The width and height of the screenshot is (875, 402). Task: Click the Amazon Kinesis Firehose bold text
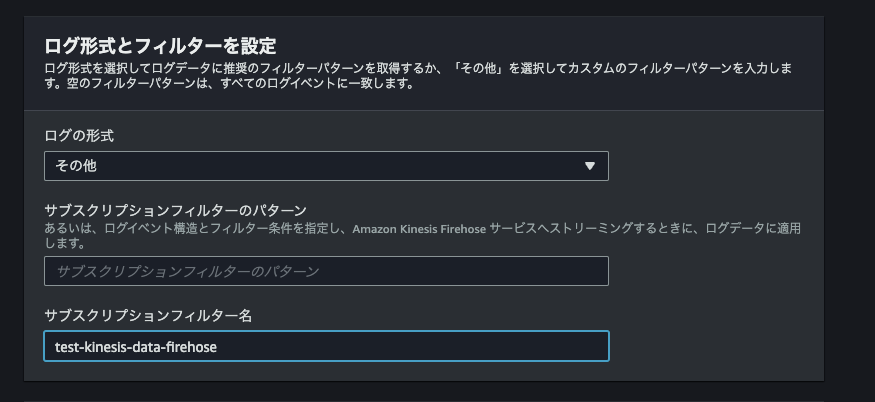tap(406, 229)
